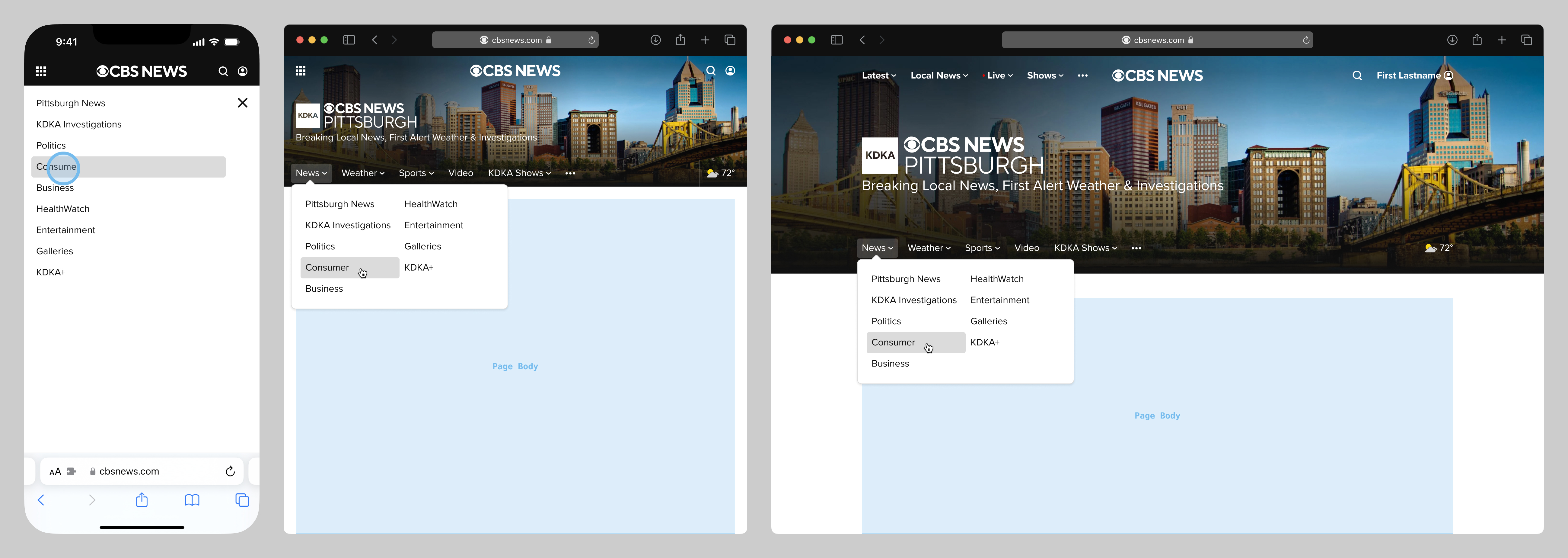Click the tab overview icon in Safari

tap(730, 40)
